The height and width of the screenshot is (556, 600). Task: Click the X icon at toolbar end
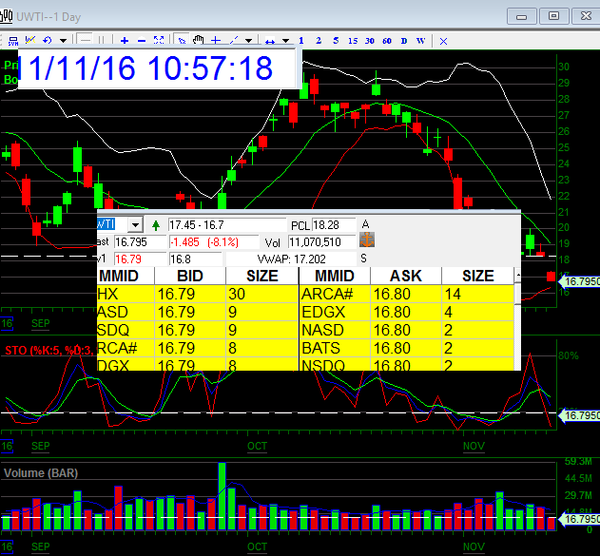pos(443,40)
